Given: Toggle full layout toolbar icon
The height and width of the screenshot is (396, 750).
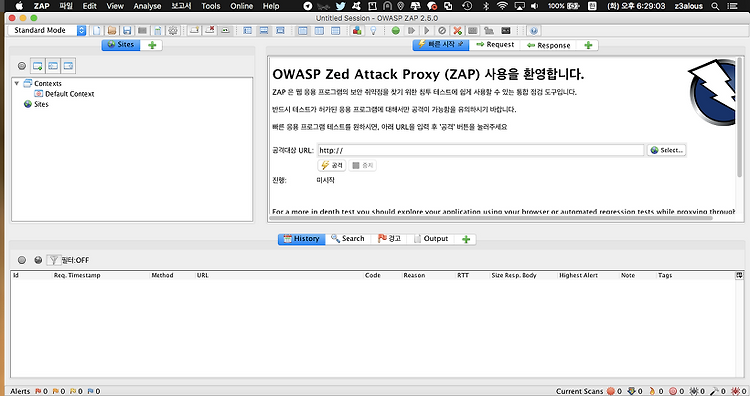Looking at the screenshot, I should [280, 31].
